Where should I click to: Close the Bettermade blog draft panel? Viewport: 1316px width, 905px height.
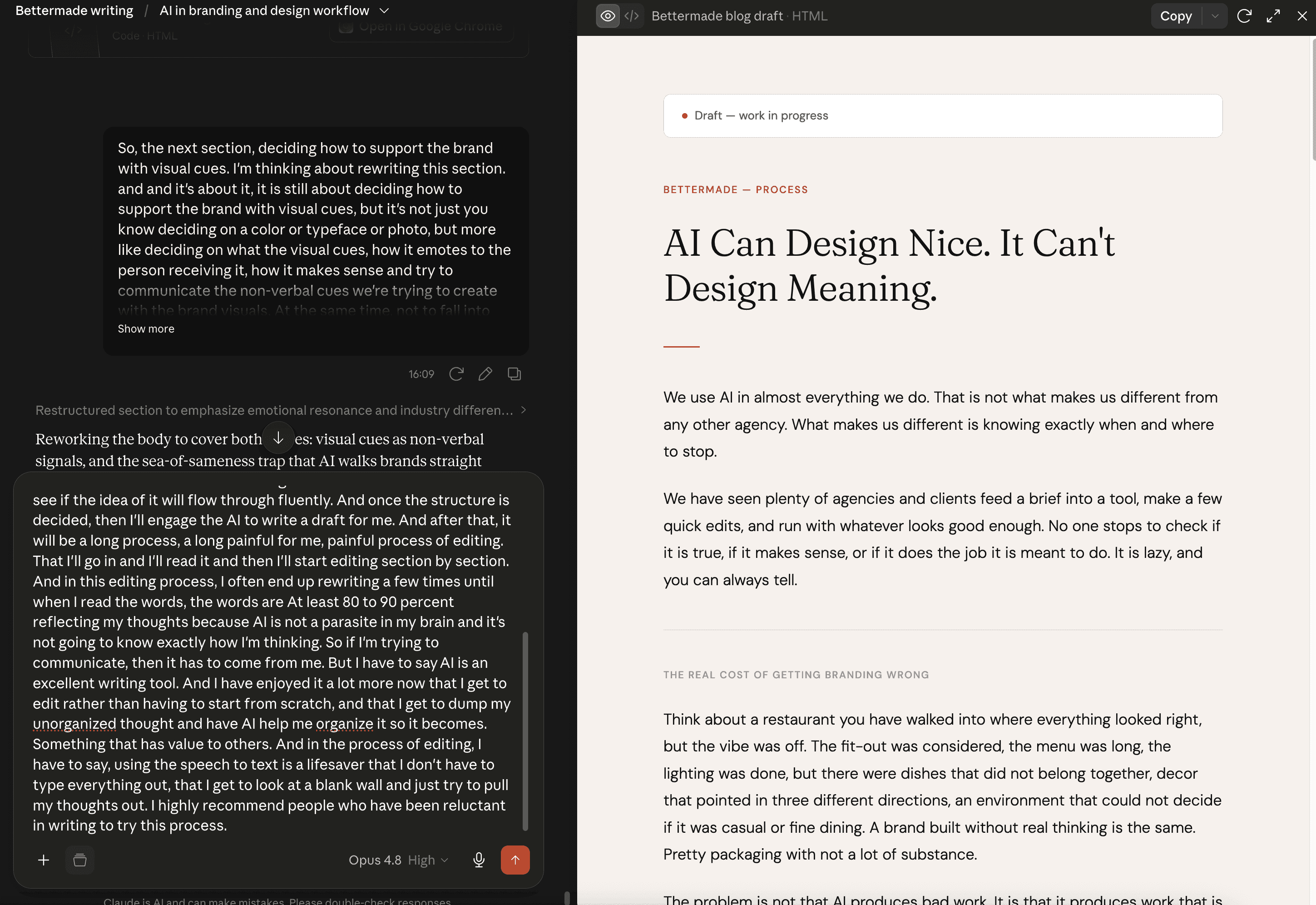tap(1302, 16)
